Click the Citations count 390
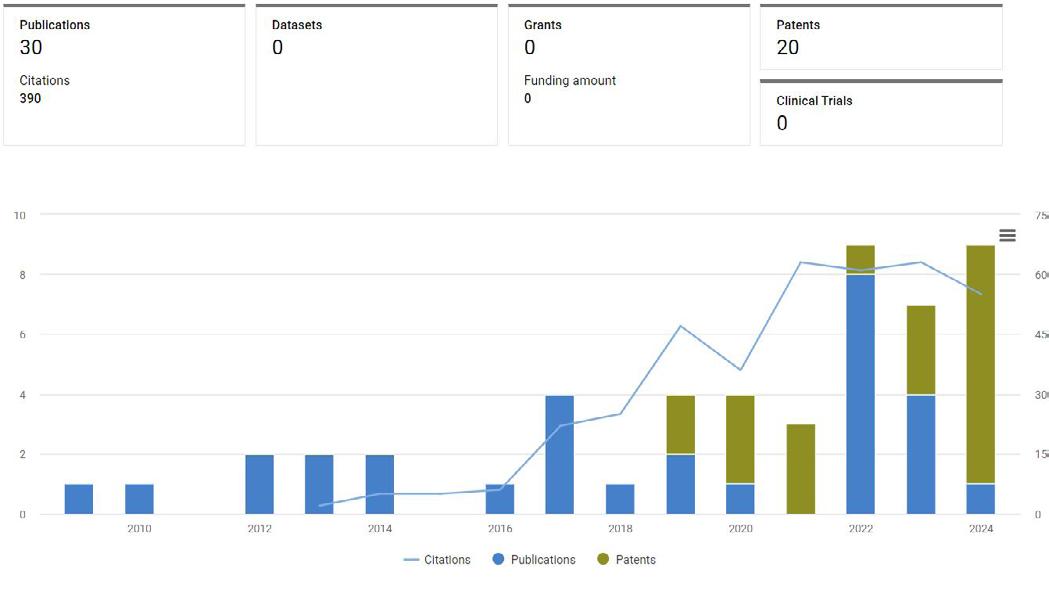Image resolution: width=1049 pixels, height=597 pixels. 30,98
